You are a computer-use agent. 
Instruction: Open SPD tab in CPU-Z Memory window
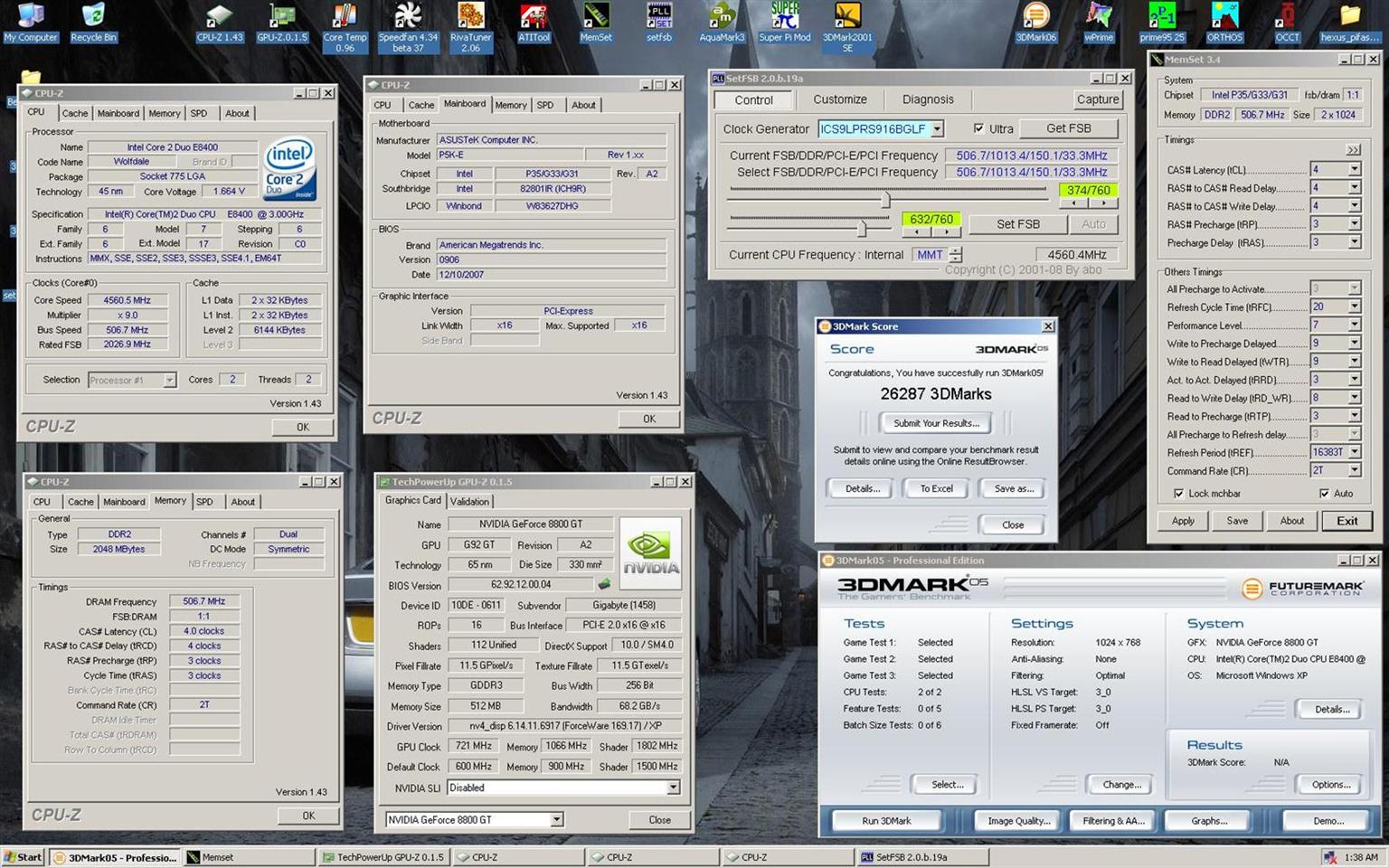coord(205,502)
